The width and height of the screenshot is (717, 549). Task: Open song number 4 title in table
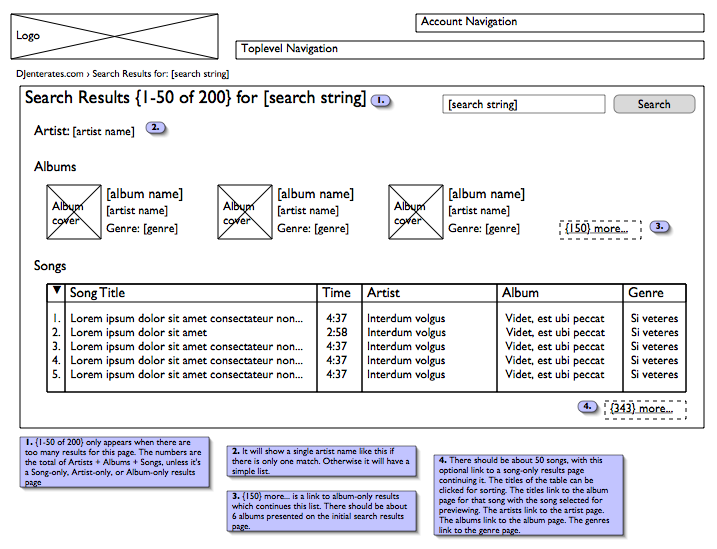click(187, 361)
